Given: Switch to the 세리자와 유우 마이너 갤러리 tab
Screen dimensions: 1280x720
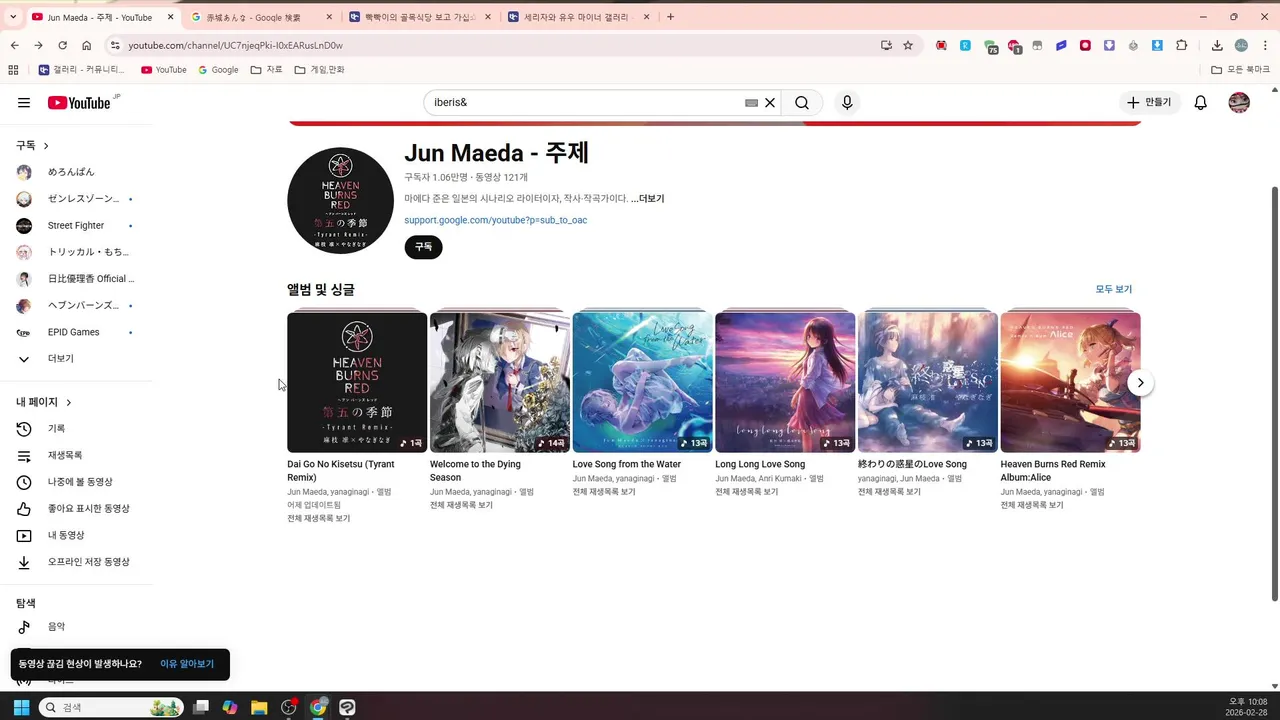Looking at the screenshot, I should tap(578, 17).
